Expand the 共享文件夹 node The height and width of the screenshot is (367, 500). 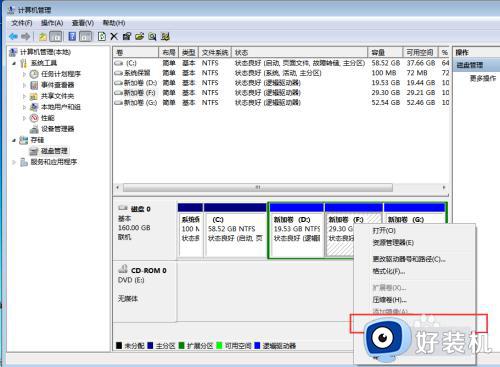(24, 96)
